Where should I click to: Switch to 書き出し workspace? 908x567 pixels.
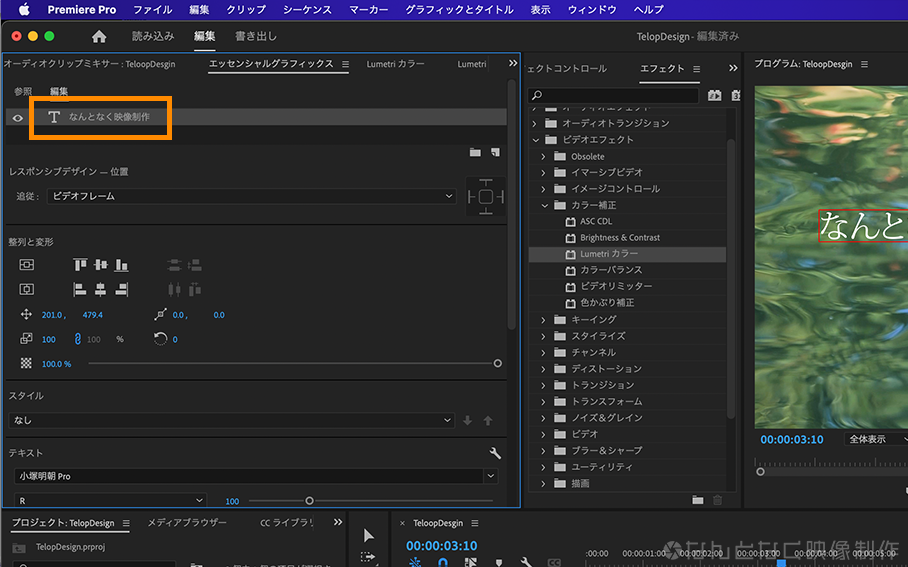pos(255,36)
